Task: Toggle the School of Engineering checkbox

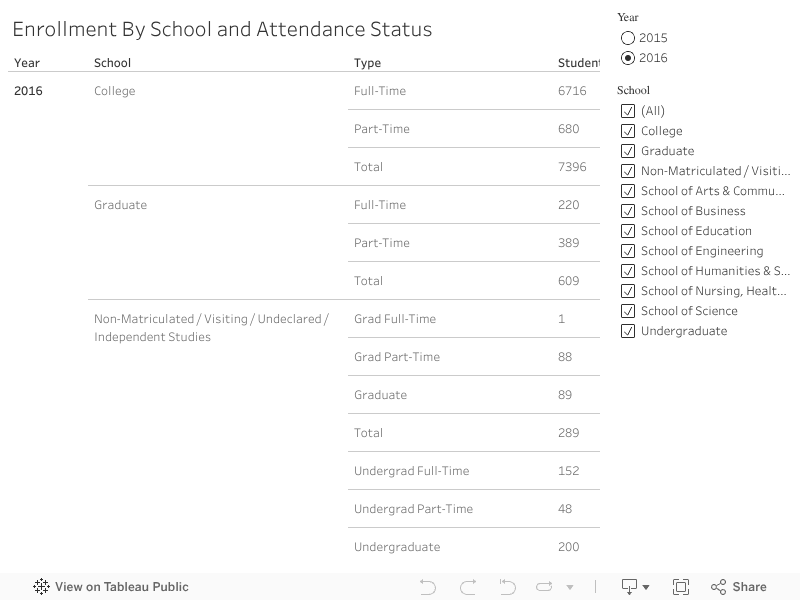Action: (628, 251)
